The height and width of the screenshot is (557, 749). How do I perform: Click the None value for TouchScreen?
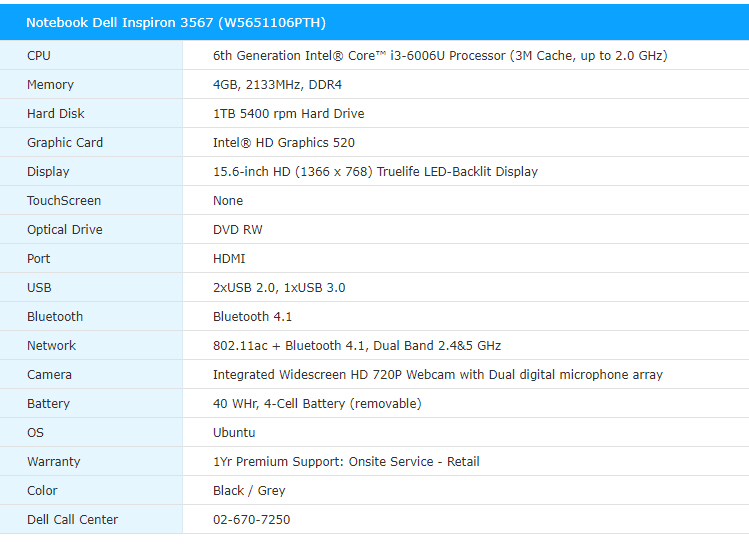pyautogui.click(x=228, y=201)
